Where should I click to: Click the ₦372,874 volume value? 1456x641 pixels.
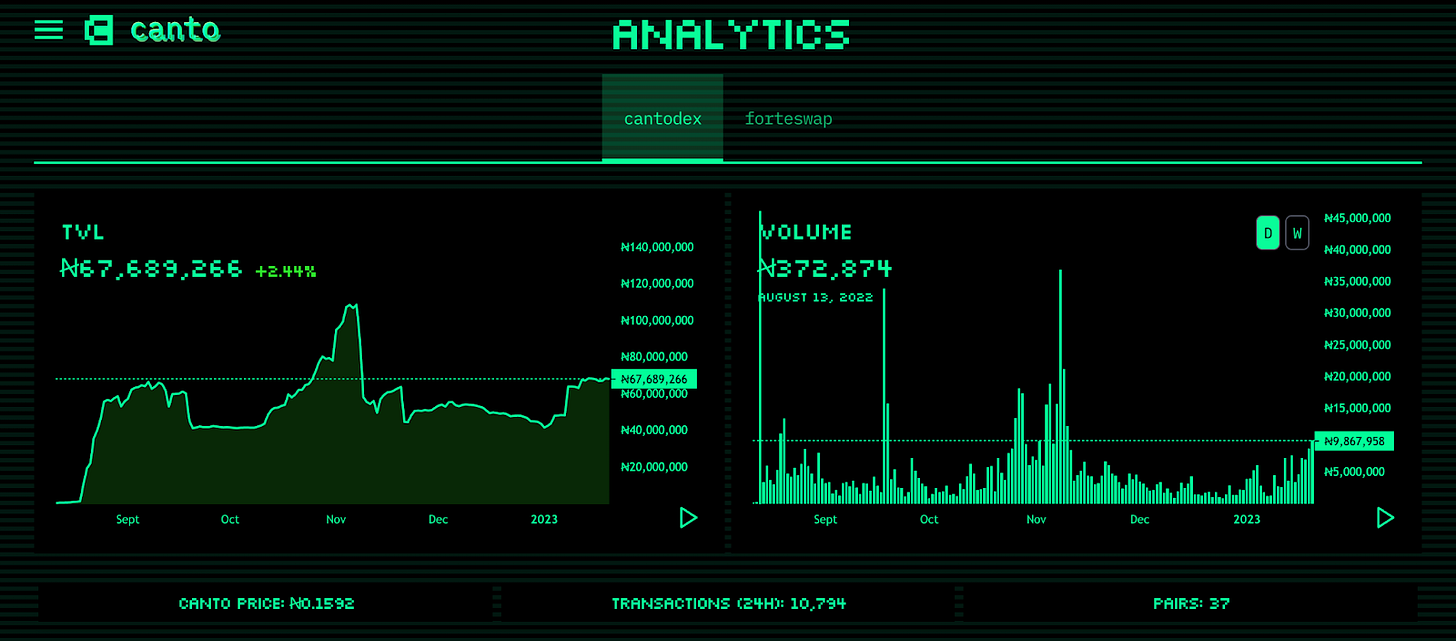coord(825,268)
